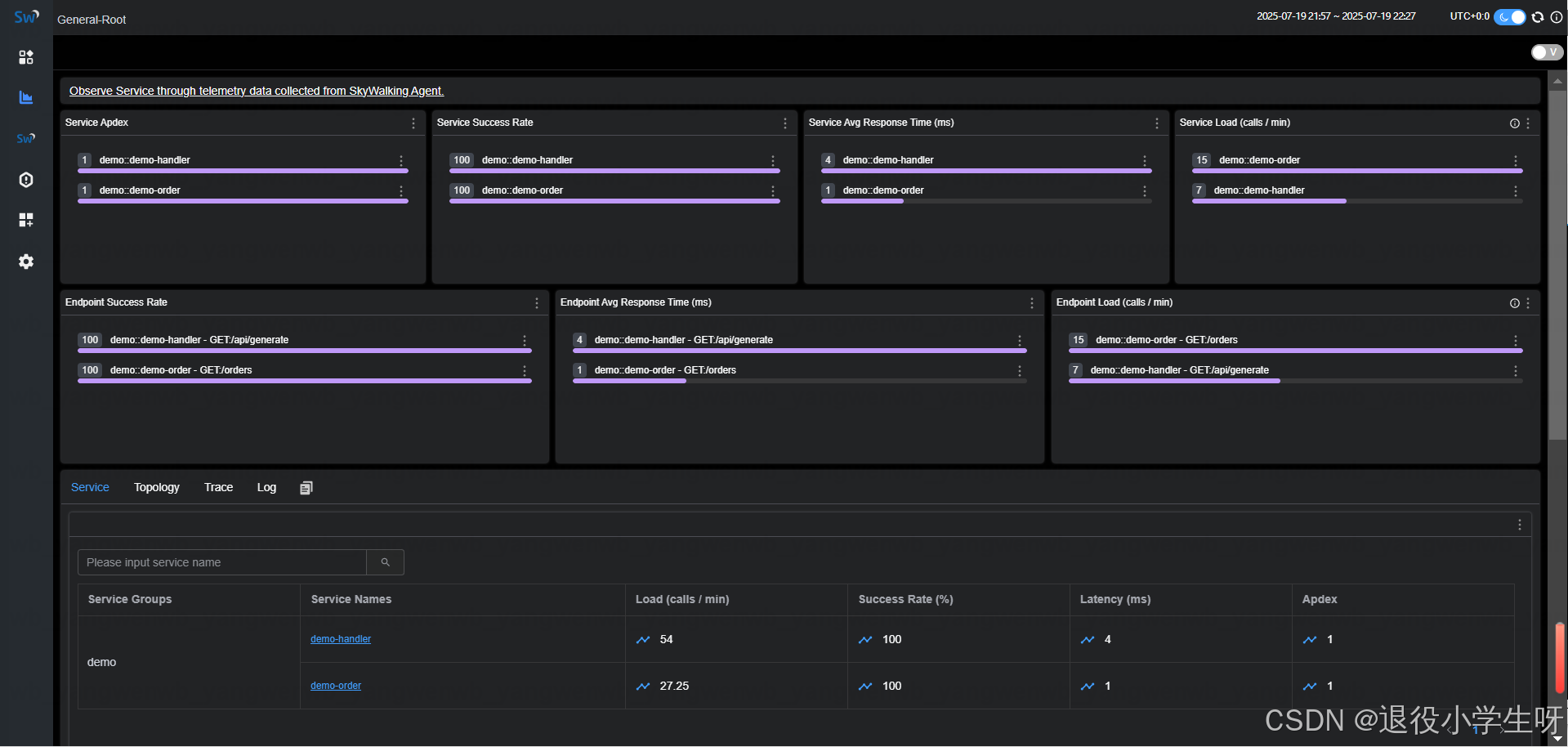Viewport: 1568px width, 747px height.
Task: Open Service Avg Response Time widget menu
Action: click(x=1157, y=123)
